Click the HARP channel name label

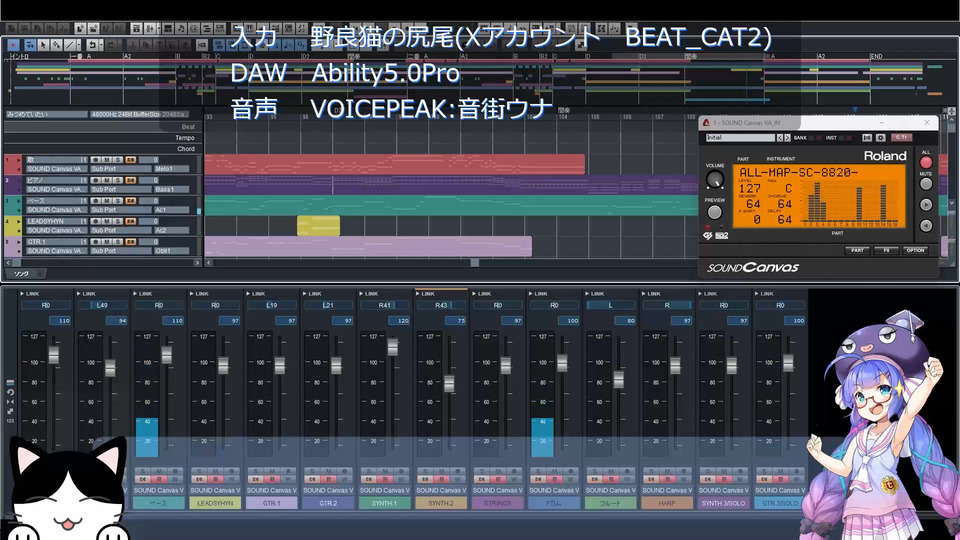[667, 503]
